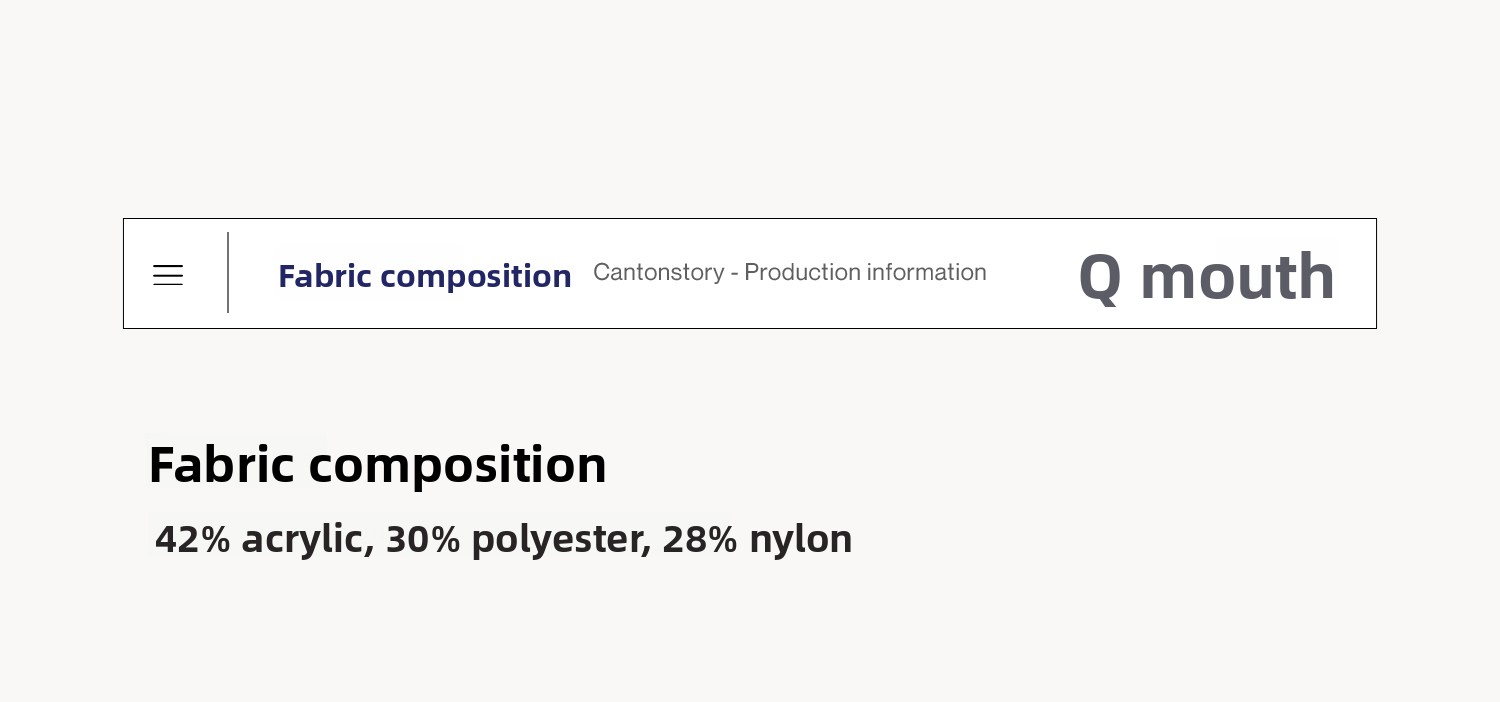This screenshot has width=1500, height=702.
Task: Click the word "acrylic"
Action: coord(302,540)
